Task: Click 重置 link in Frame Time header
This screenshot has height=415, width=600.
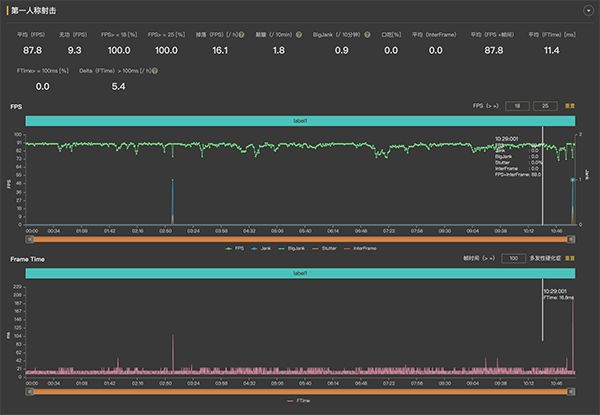Action: [571, 258]
